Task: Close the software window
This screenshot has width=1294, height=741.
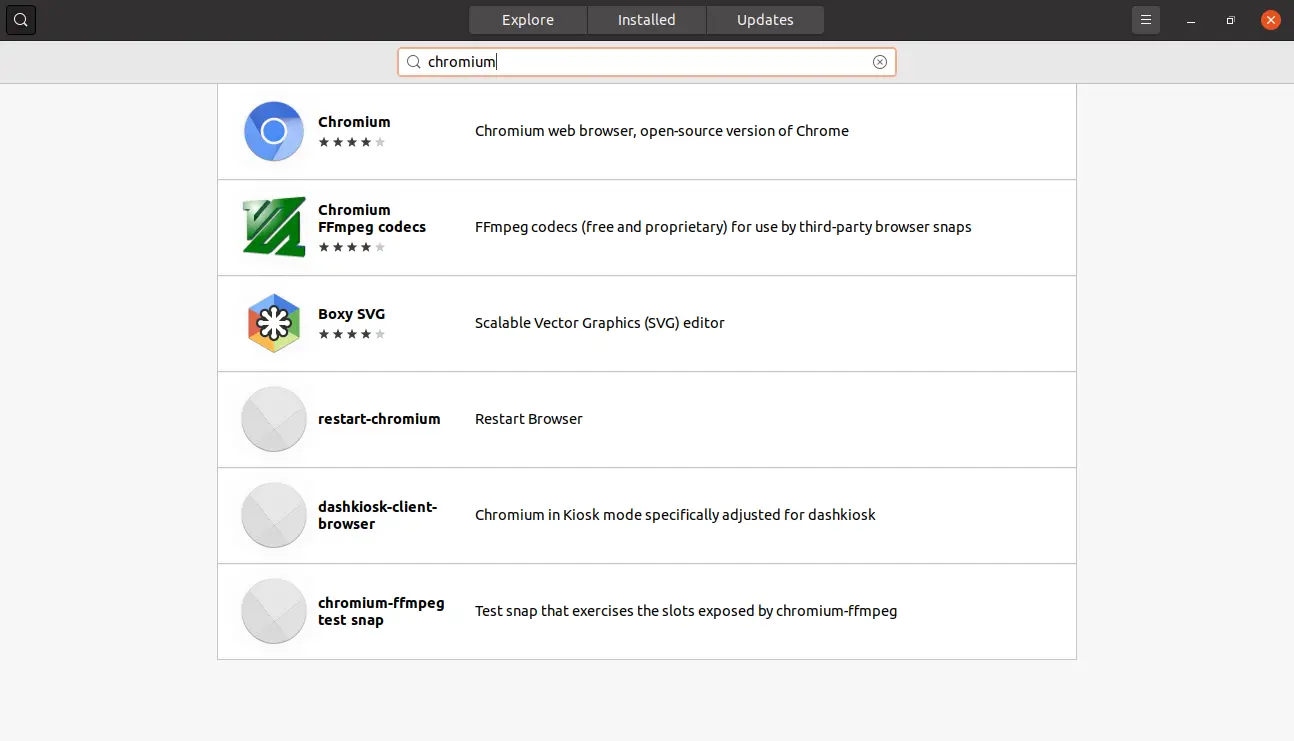Action: tap(1270, 20)
